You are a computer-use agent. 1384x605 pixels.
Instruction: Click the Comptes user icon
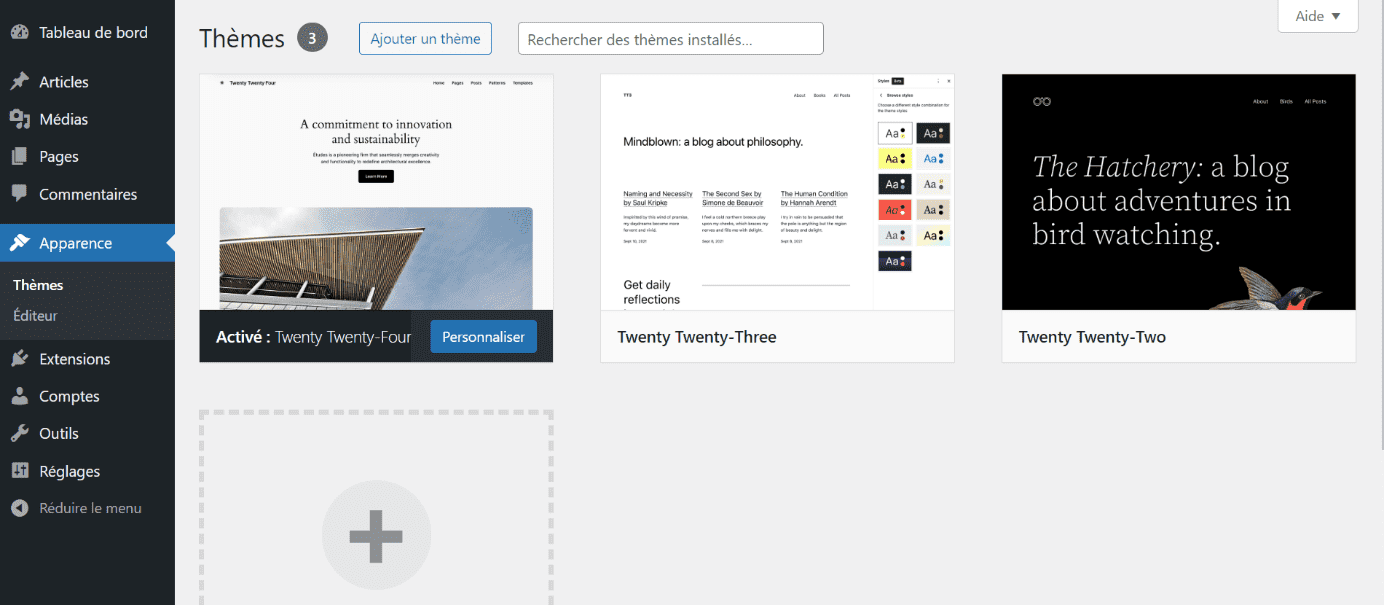(19, 396)
